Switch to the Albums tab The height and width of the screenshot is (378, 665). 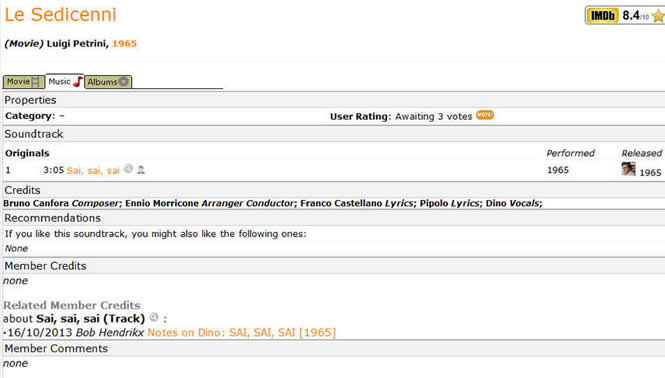tap(108, 82)
